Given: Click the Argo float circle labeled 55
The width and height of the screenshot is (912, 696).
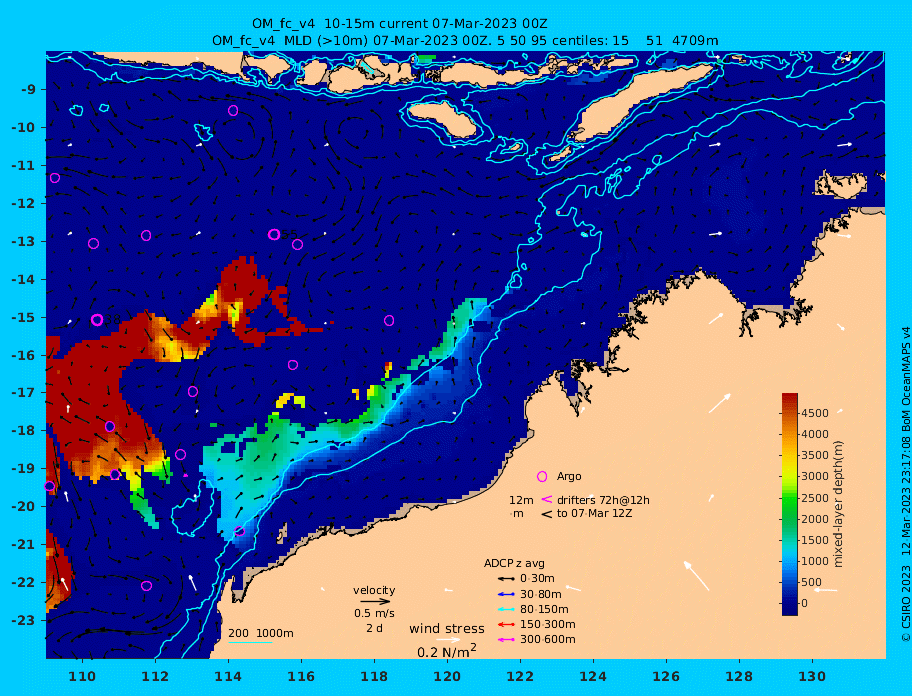Looking at the screenshot, I should click(x=274, y=234).
